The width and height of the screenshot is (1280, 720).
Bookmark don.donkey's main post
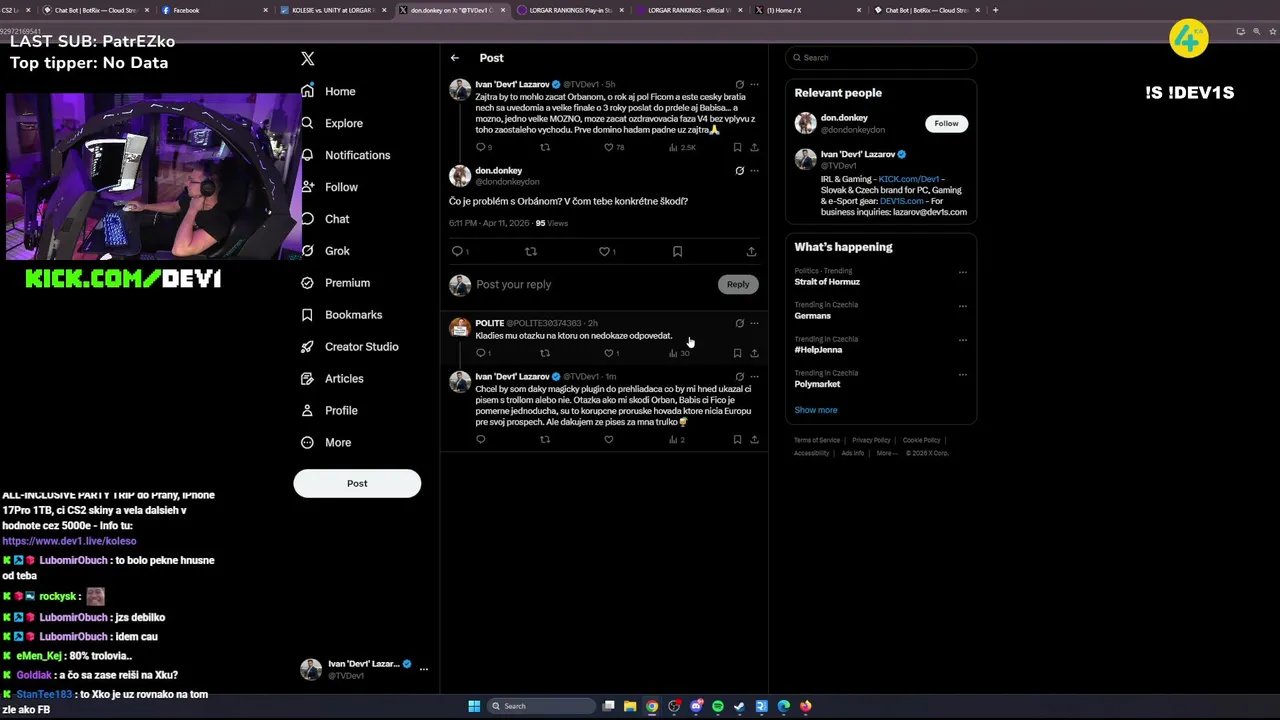point(677,252)
